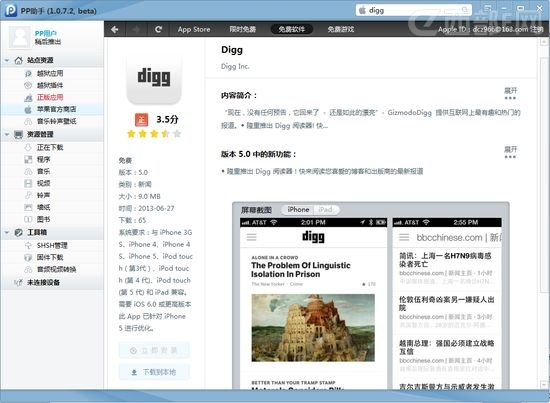Go forward with the right arrow button
550x403 pixels.
[137, 29]
